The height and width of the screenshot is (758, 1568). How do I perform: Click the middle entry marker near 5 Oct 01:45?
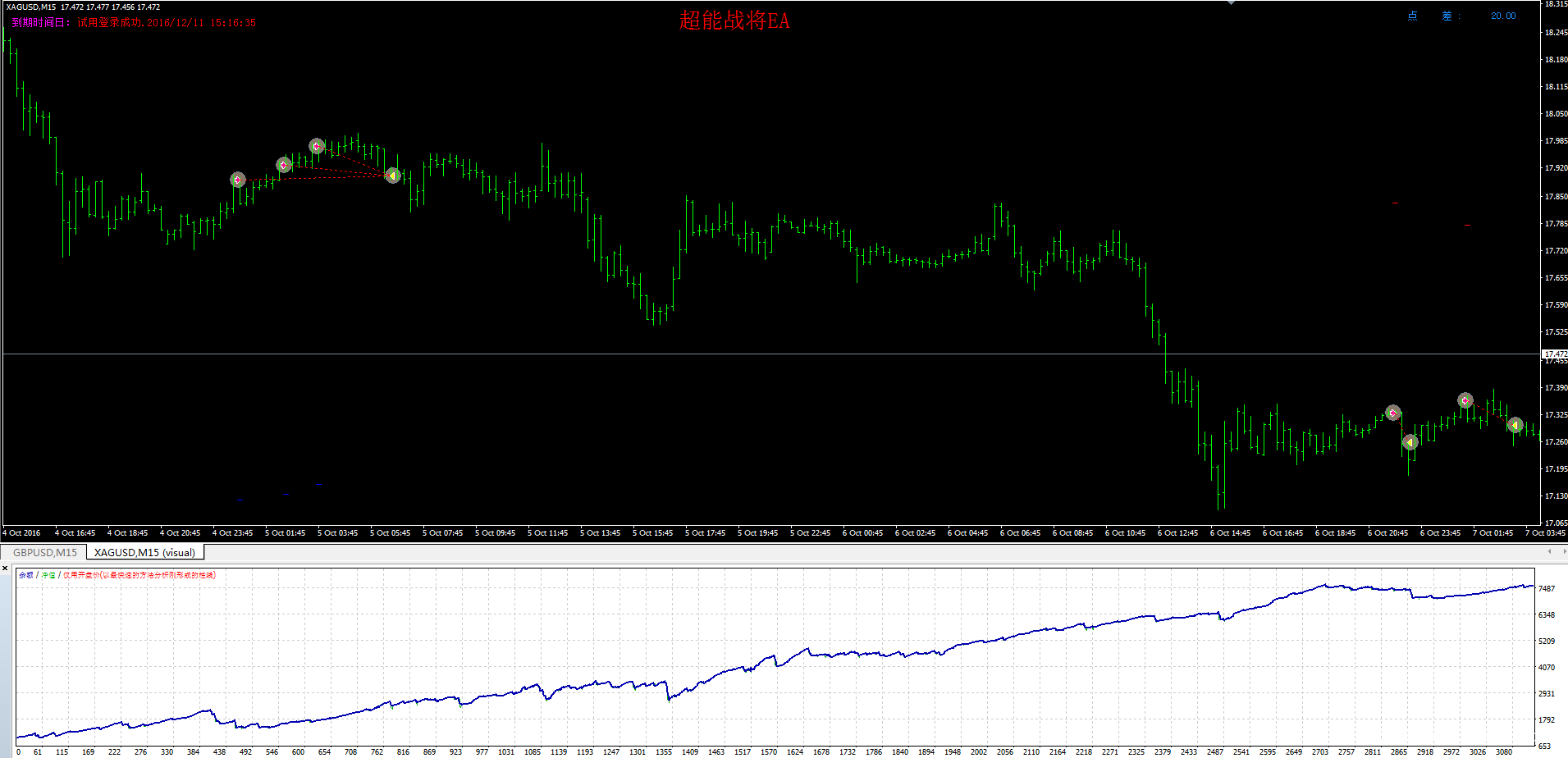[x=284, y=165]
